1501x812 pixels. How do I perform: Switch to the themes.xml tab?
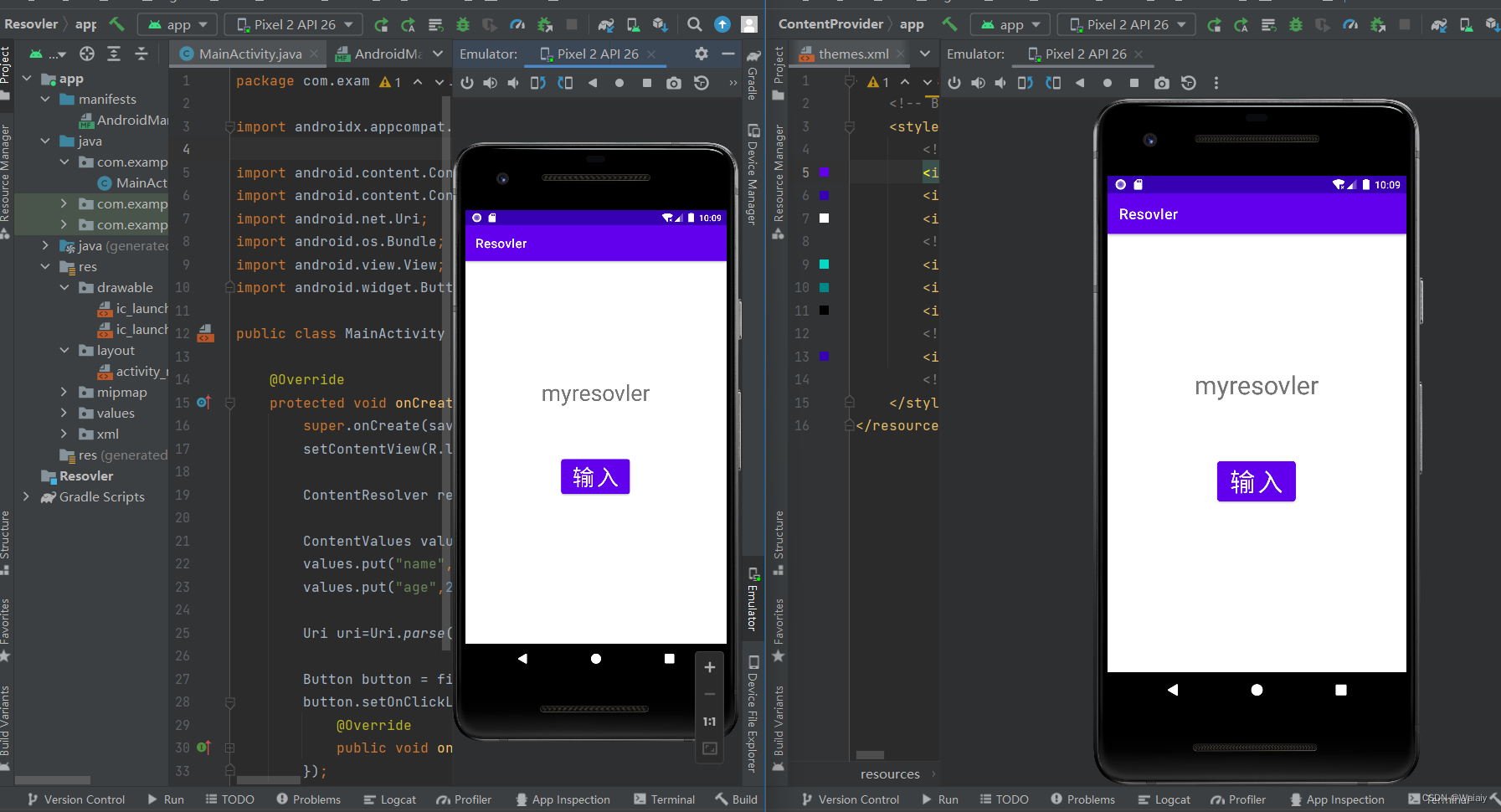[x=854, y=53]
